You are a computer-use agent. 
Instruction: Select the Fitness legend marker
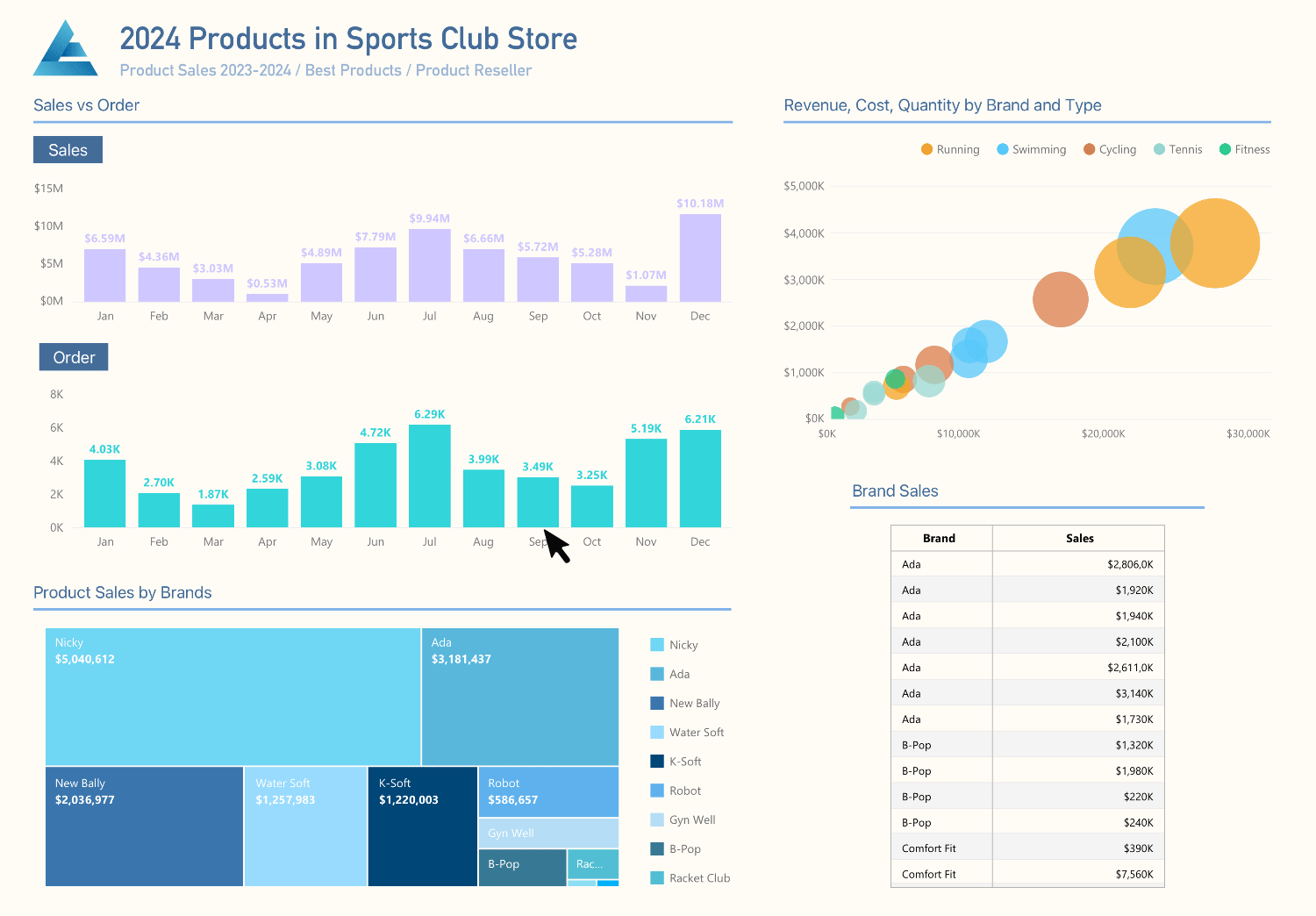[1225, 149]
